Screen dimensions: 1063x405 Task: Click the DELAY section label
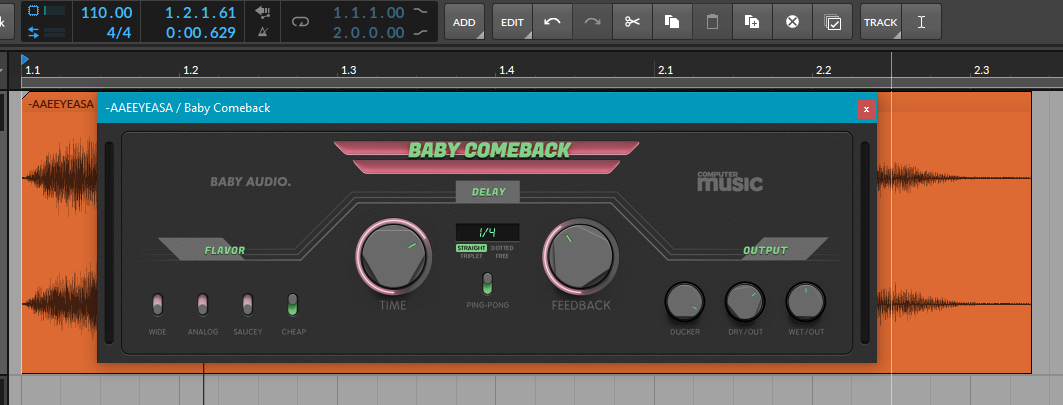click(x=488, y=192)
